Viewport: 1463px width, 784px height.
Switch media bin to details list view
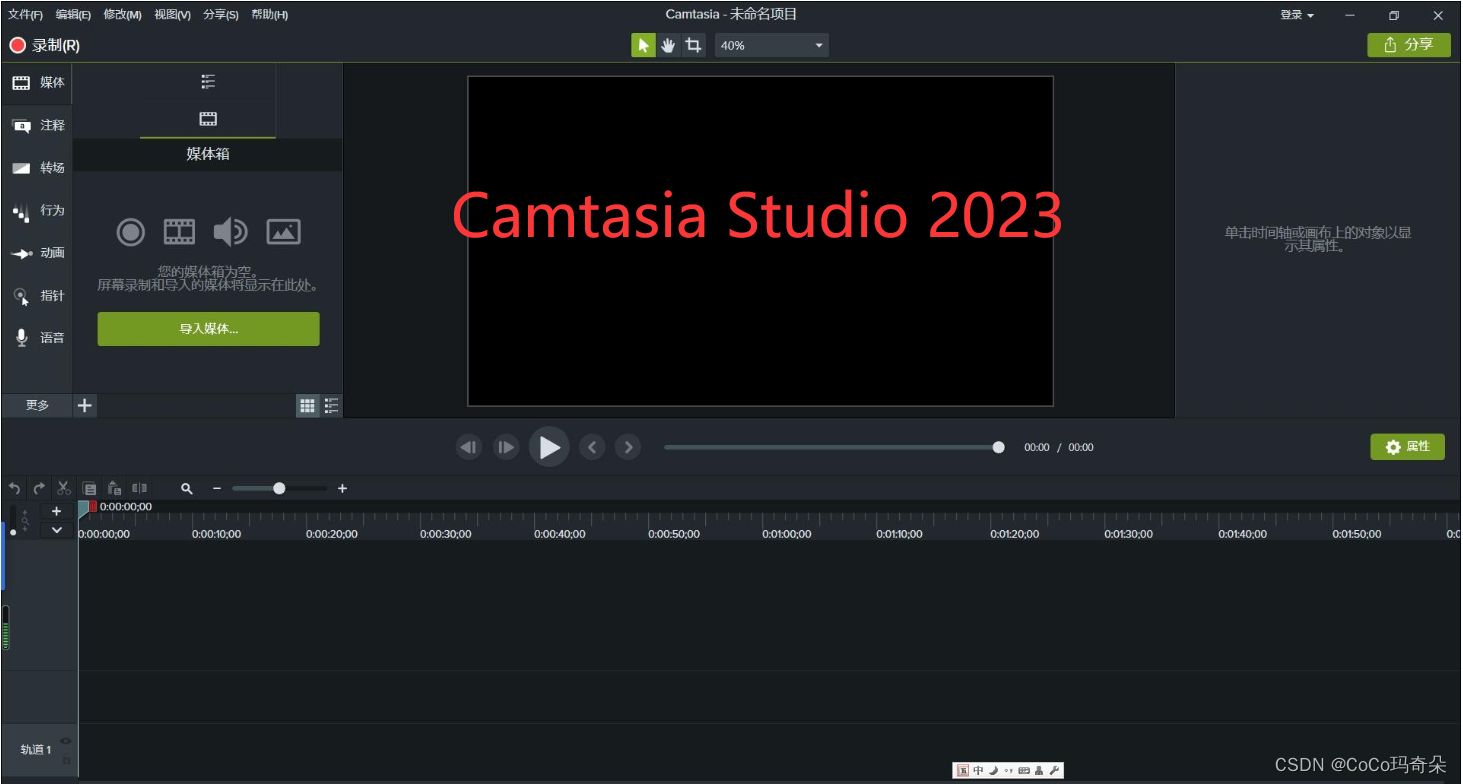click(331, 405)
